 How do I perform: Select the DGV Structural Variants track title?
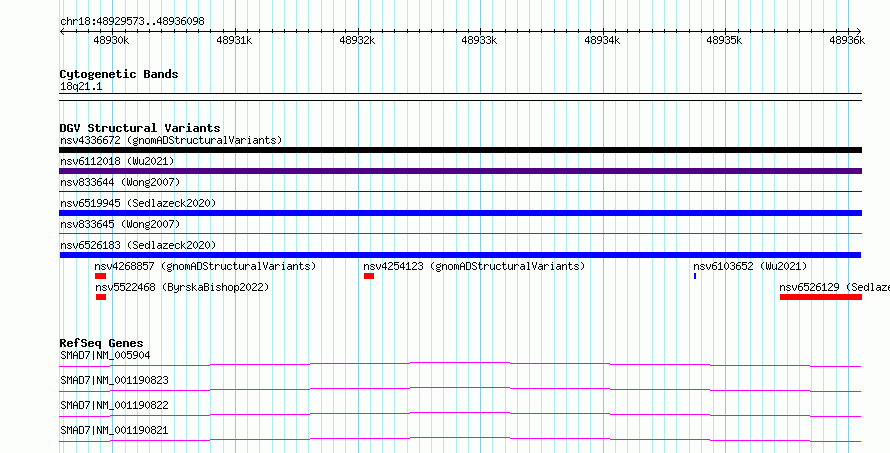pyautogui.click(x=140, y=128)
